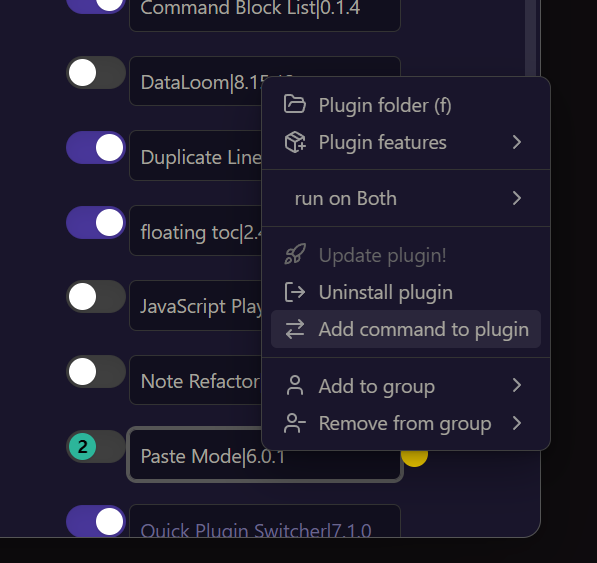Click the Note Refactor plugin name field
The image size is (597, 563).
pos(196,380)
